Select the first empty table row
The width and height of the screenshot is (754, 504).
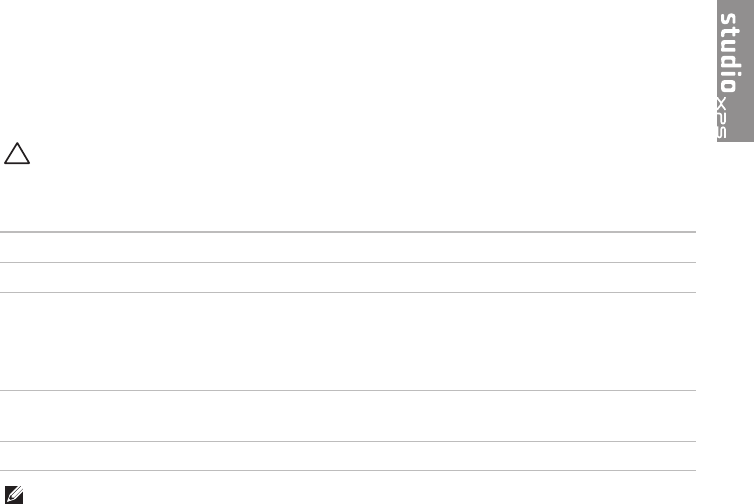[x=348, y=248]
